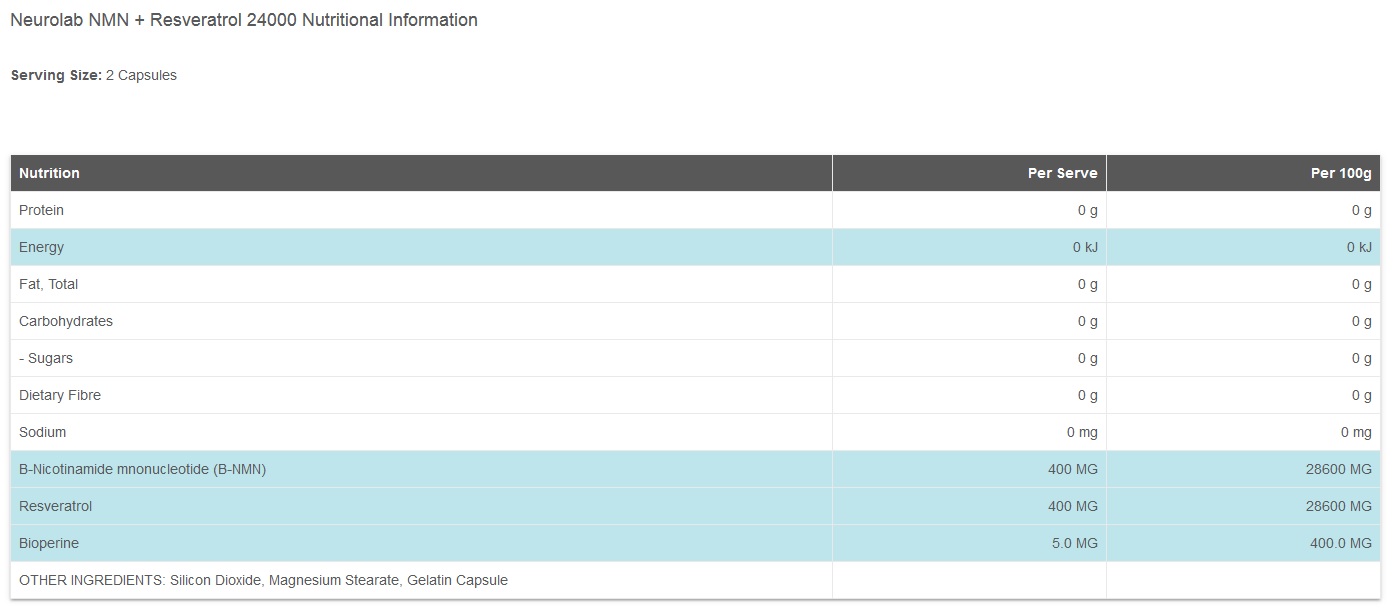
Task: Select the 'Serving Size: 2 Capsules' text
Action: coord(94,75)
